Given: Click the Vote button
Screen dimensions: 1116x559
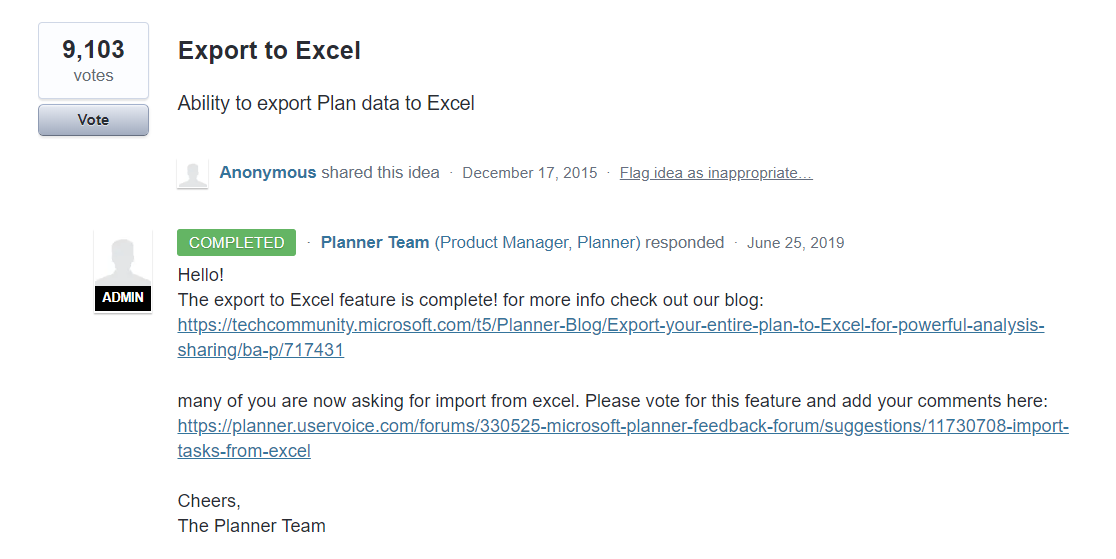Looking at the screenshot, I should [x=93, y=120].
